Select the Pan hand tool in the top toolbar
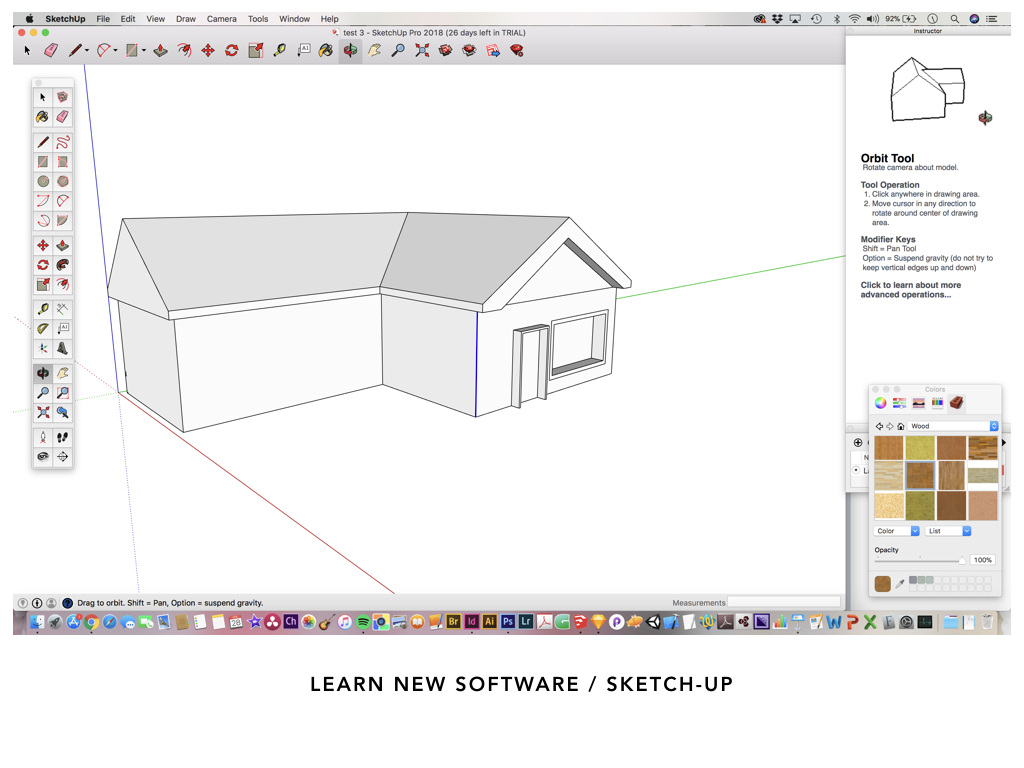1024x768 pixels. pyautogui.click(x=374, y=50)
